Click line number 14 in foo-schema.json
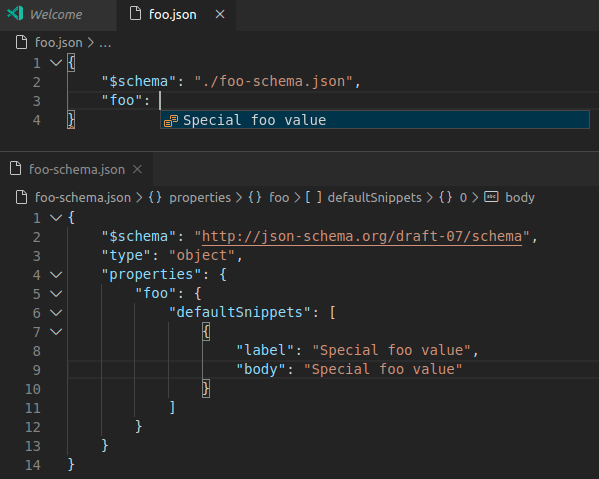599x479 pixels. 32,465
